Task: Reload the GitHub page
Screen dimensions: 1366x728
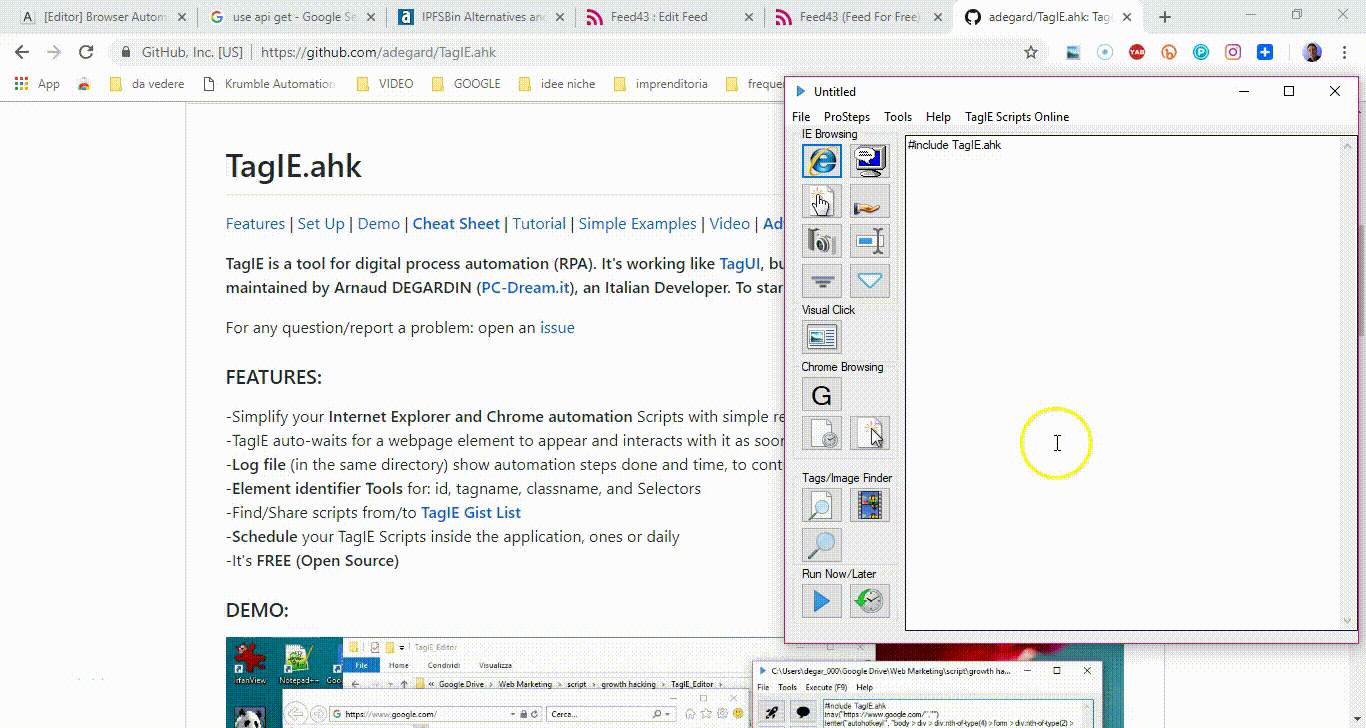Action: (86, 53)
